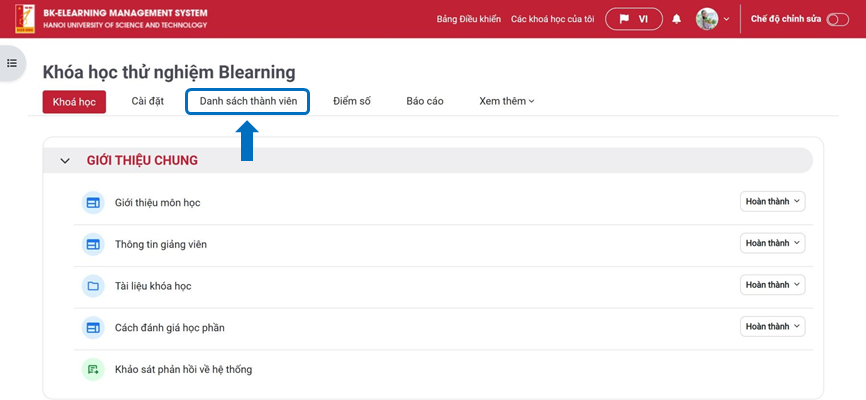Expand the Xem thêm menu
Image resolution: width=866 pixels, height=400 pixels.
click(x=506, y=101)
